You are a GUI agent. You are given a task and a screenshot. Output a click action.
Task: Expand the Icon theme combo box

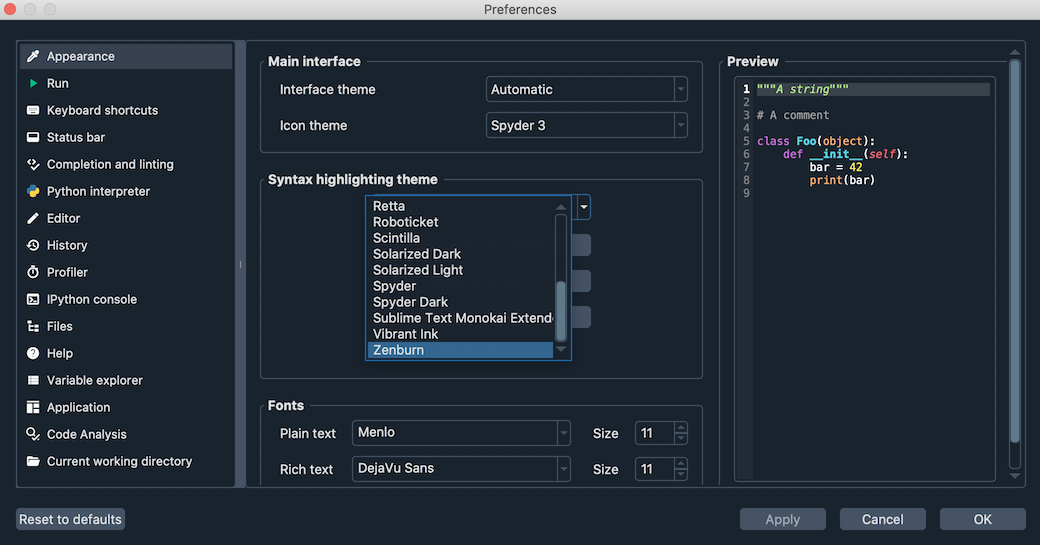click(x=586, y=126)
